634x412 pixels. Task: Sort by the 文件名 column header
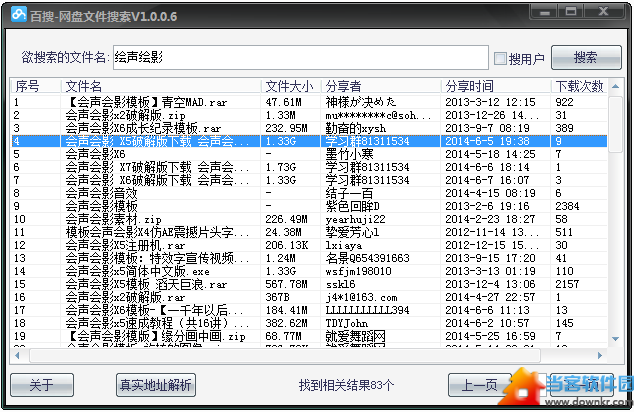point(161,86)
